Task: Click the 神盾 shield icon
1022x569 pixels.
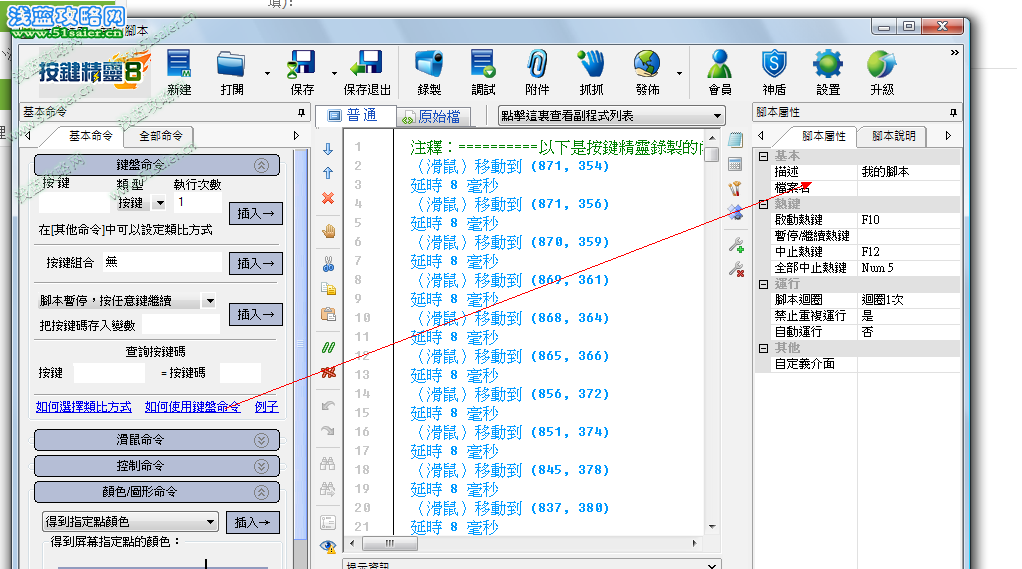Action: click(x=774, y=72)
